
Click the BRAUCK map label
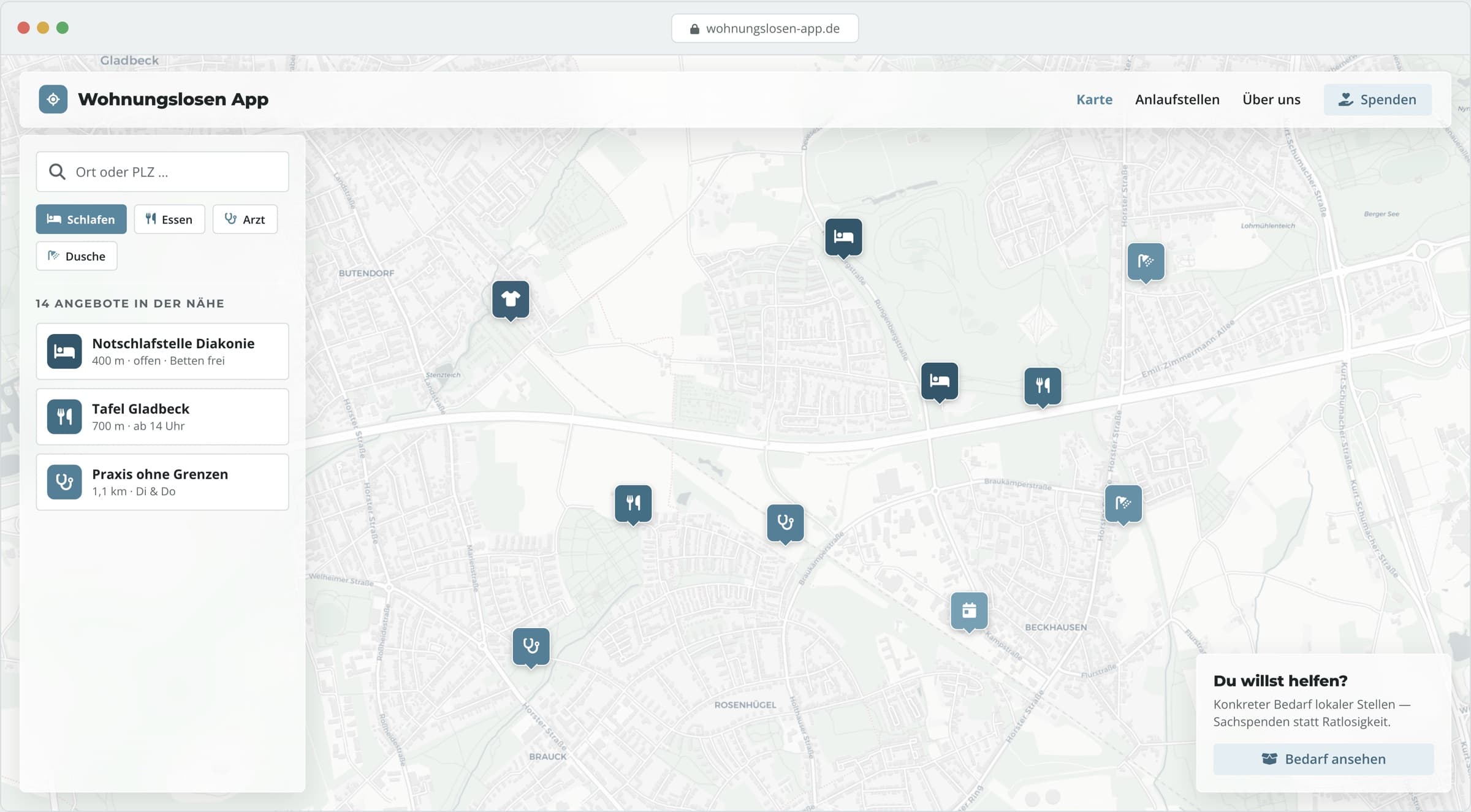coord(548,757)
